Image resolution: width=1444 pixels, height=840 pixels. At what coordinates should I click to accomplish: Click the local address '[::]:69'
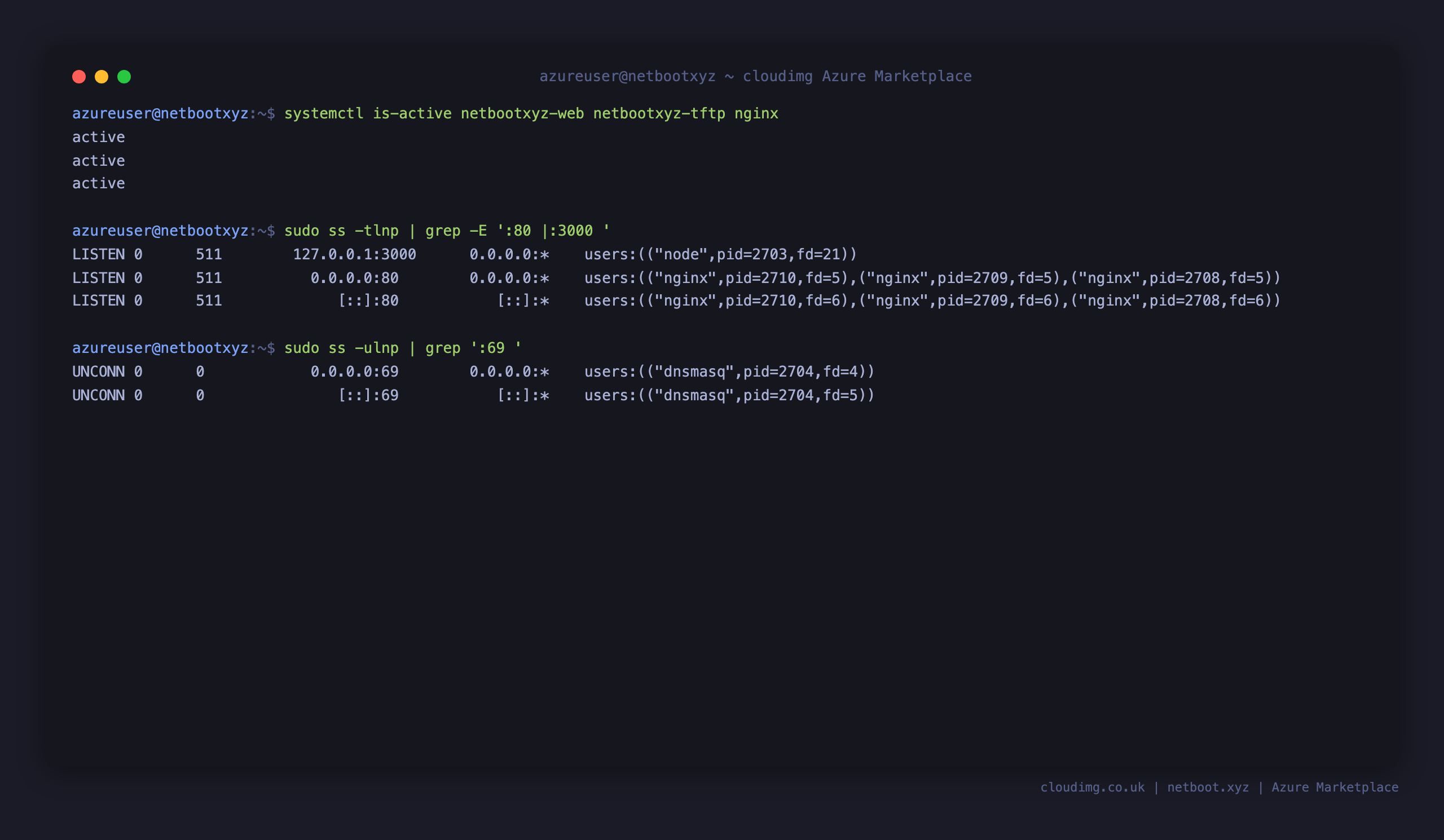click(368, 395)
